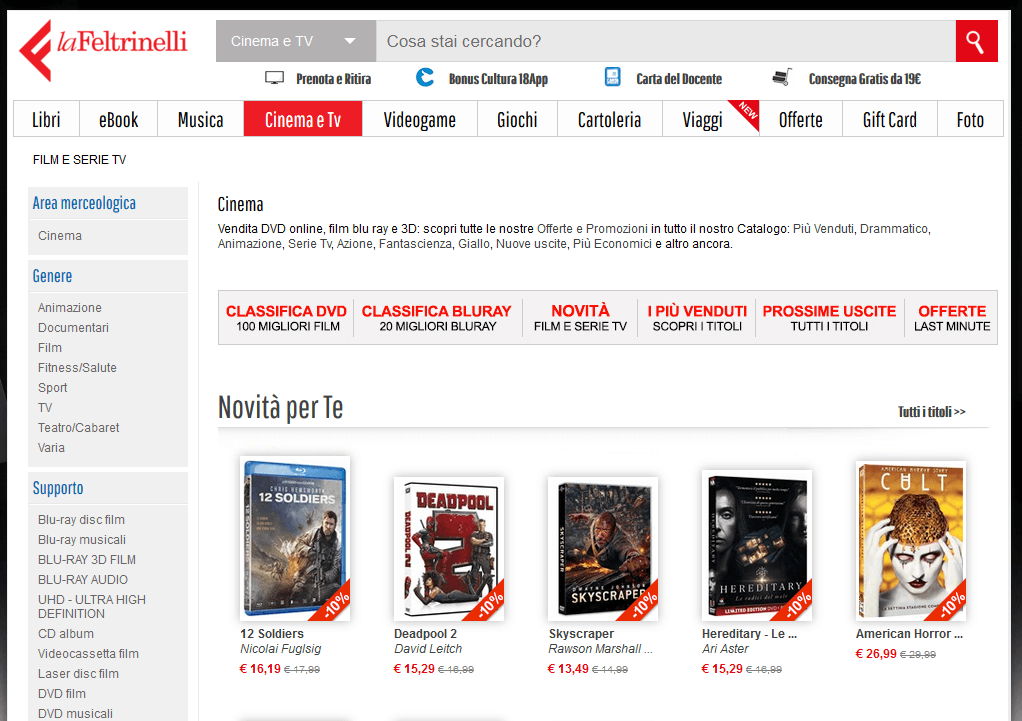Select Cinema under Area merceologica
The height and width of the screenshot is (721, 1022).
(60, 235)
